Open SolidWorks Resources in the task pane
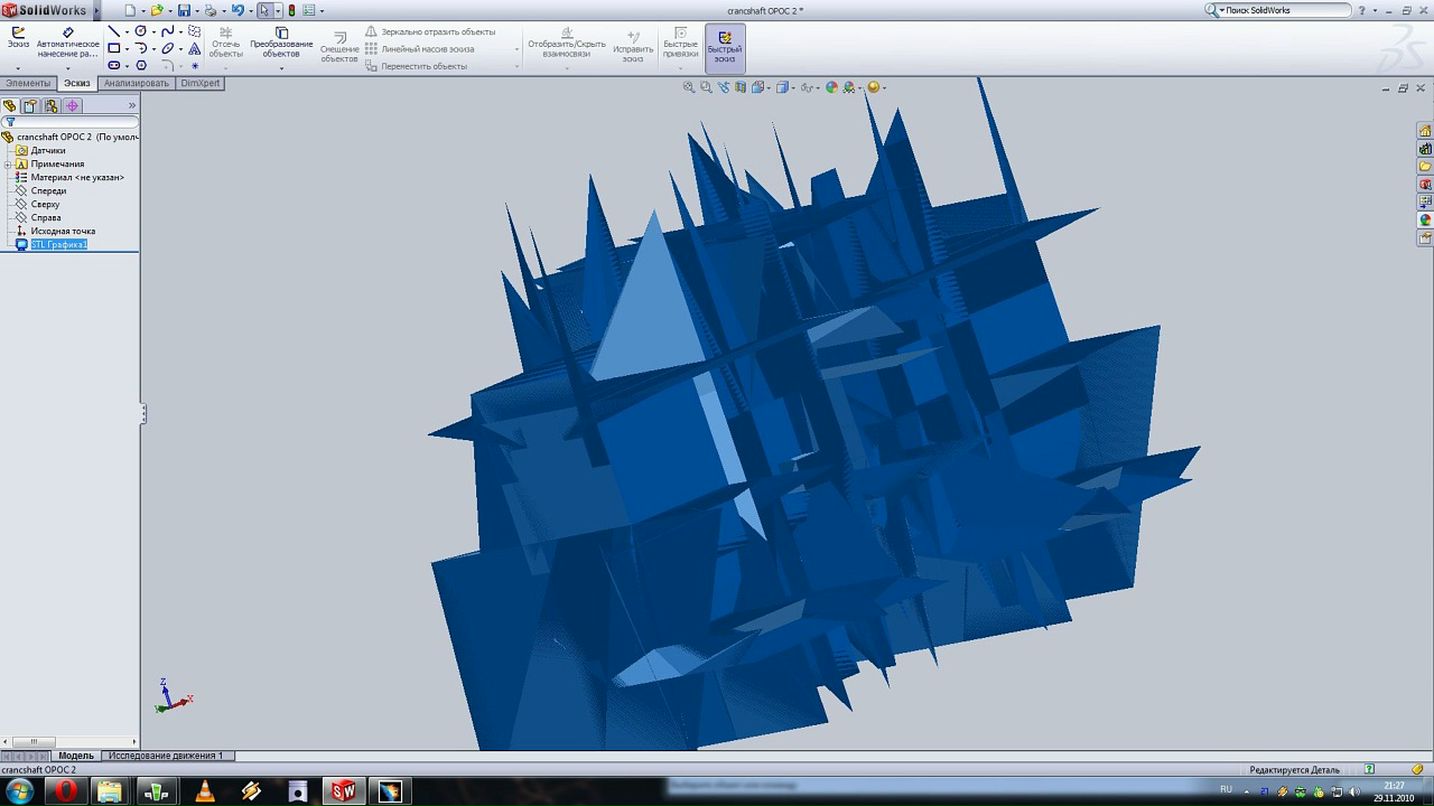 coord(1424,131)
